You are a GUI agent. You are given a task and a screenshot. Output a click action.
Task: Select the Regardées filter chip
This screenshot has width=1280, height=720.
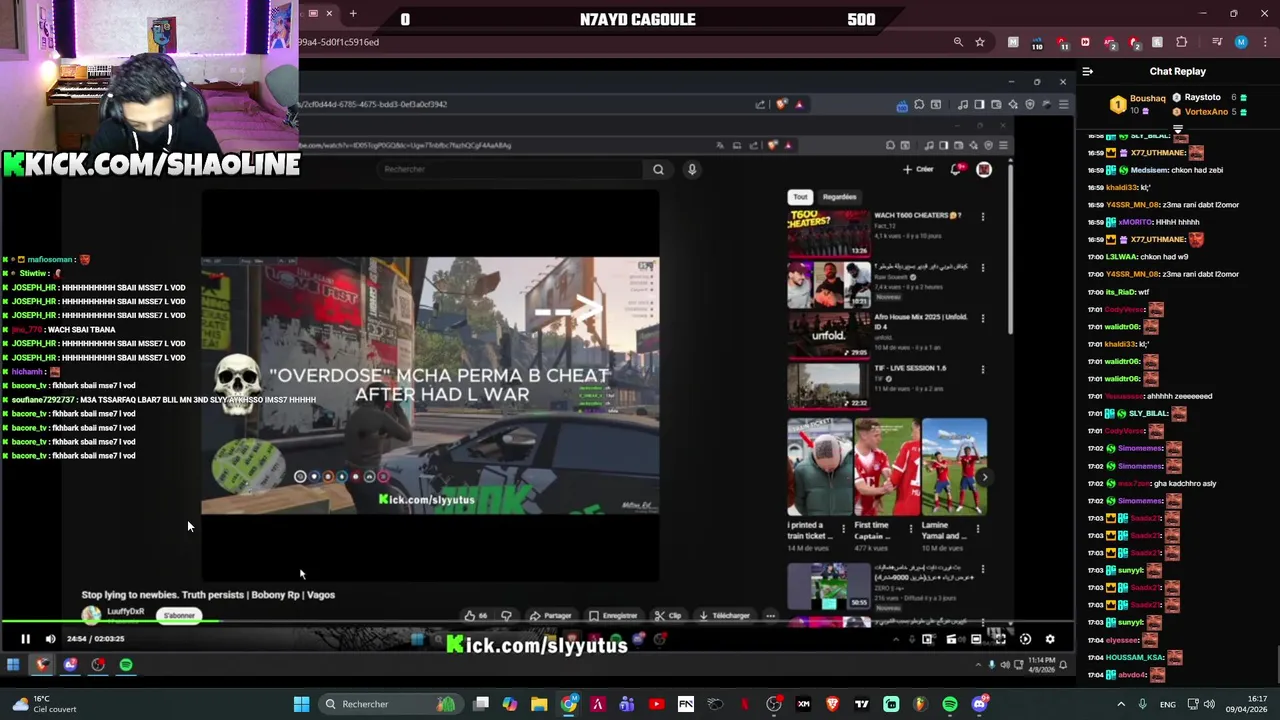click(839, 197)
